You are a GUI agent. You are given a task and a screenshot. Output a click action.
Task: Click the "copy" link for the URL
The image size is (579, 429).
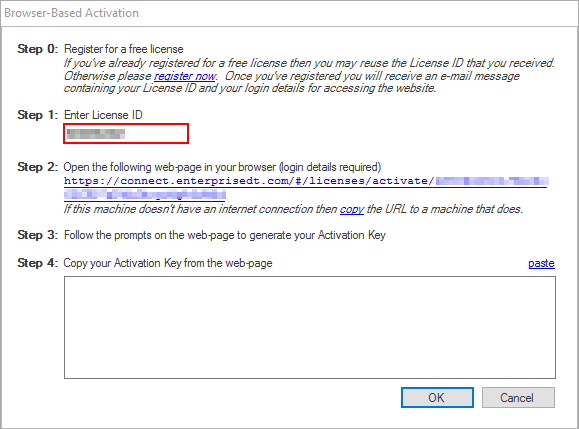[x=352, y=209]
